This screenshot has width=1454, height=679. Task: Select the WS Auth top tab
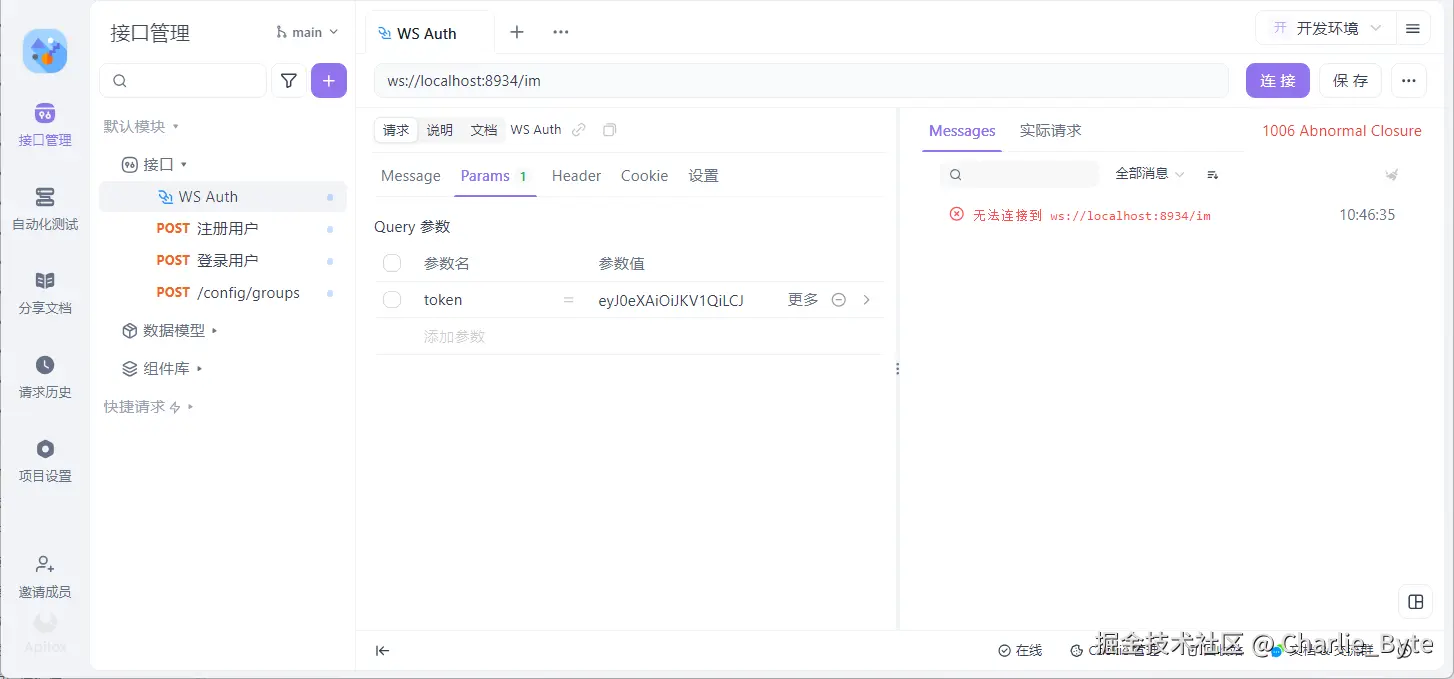click(x=427, y=33)
